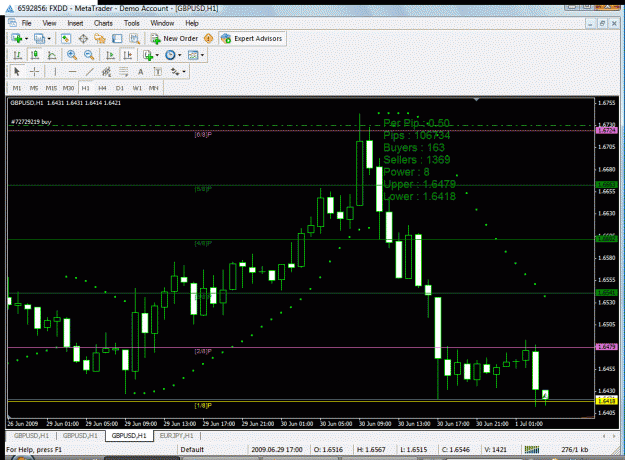625x460 pixels.
Task: Select the Text tool
Action: [140, 72]
